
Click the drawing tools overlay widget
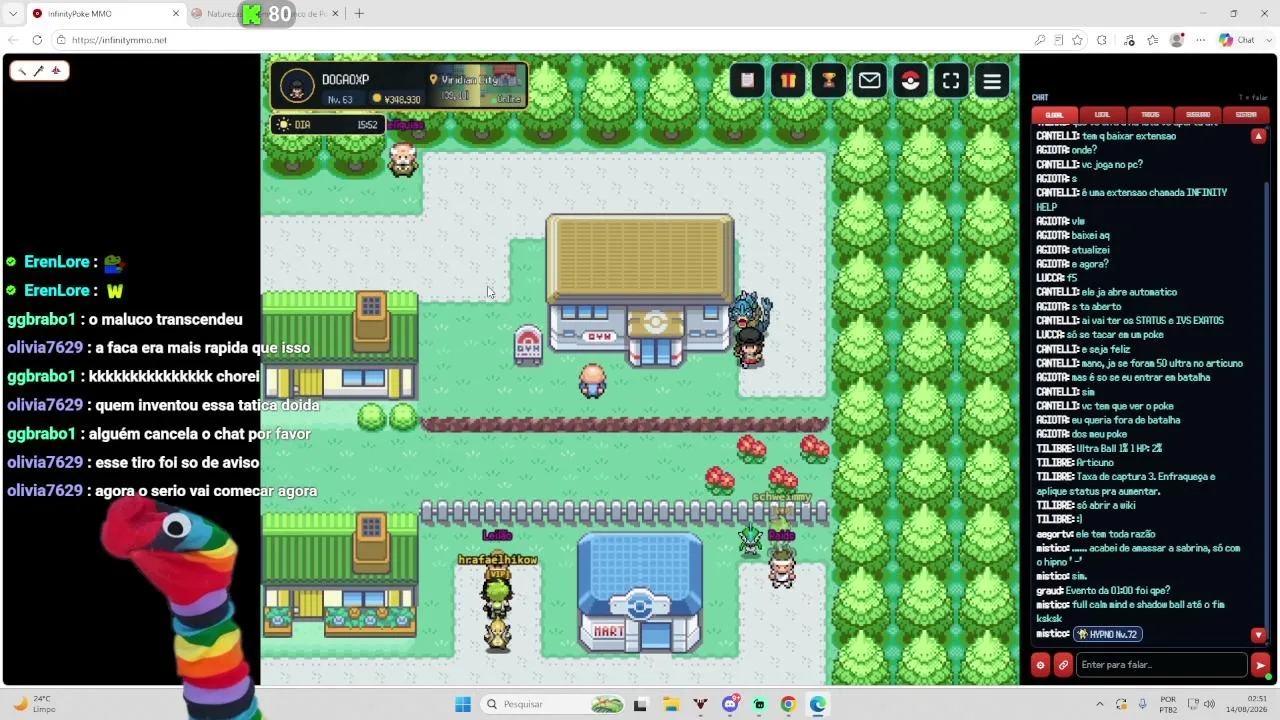point(39,71)
